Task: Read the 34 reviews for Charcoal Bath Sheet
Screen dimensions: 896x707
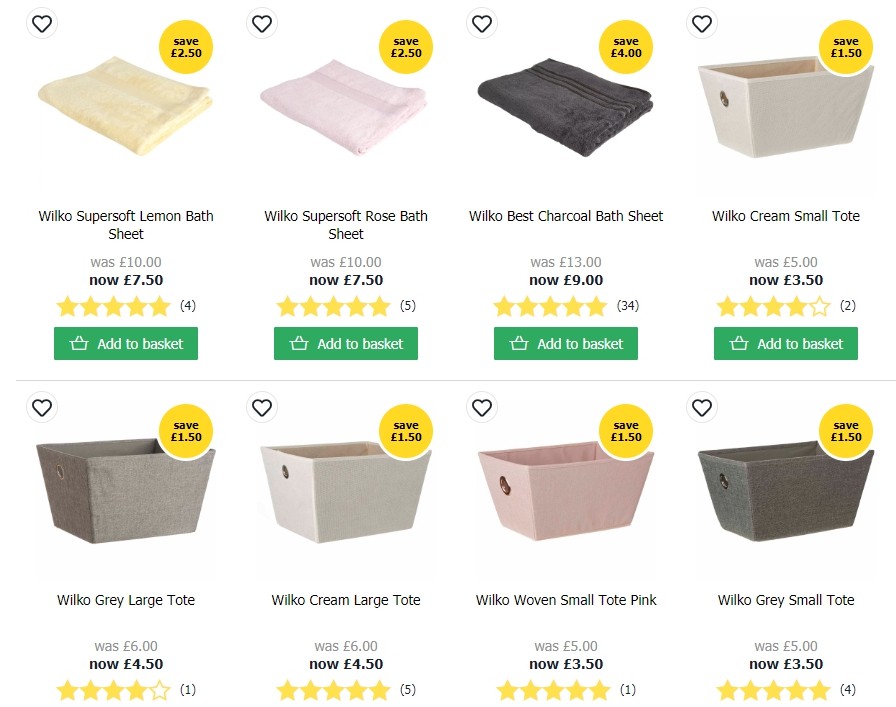Action: click(628, 306)
